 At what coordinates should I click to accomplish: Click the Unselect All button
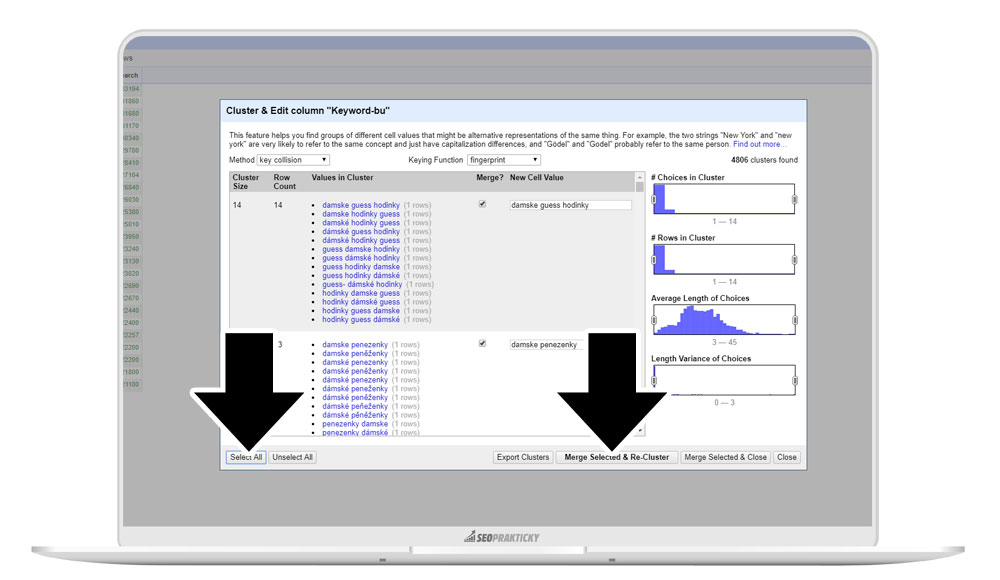point(292,457)
